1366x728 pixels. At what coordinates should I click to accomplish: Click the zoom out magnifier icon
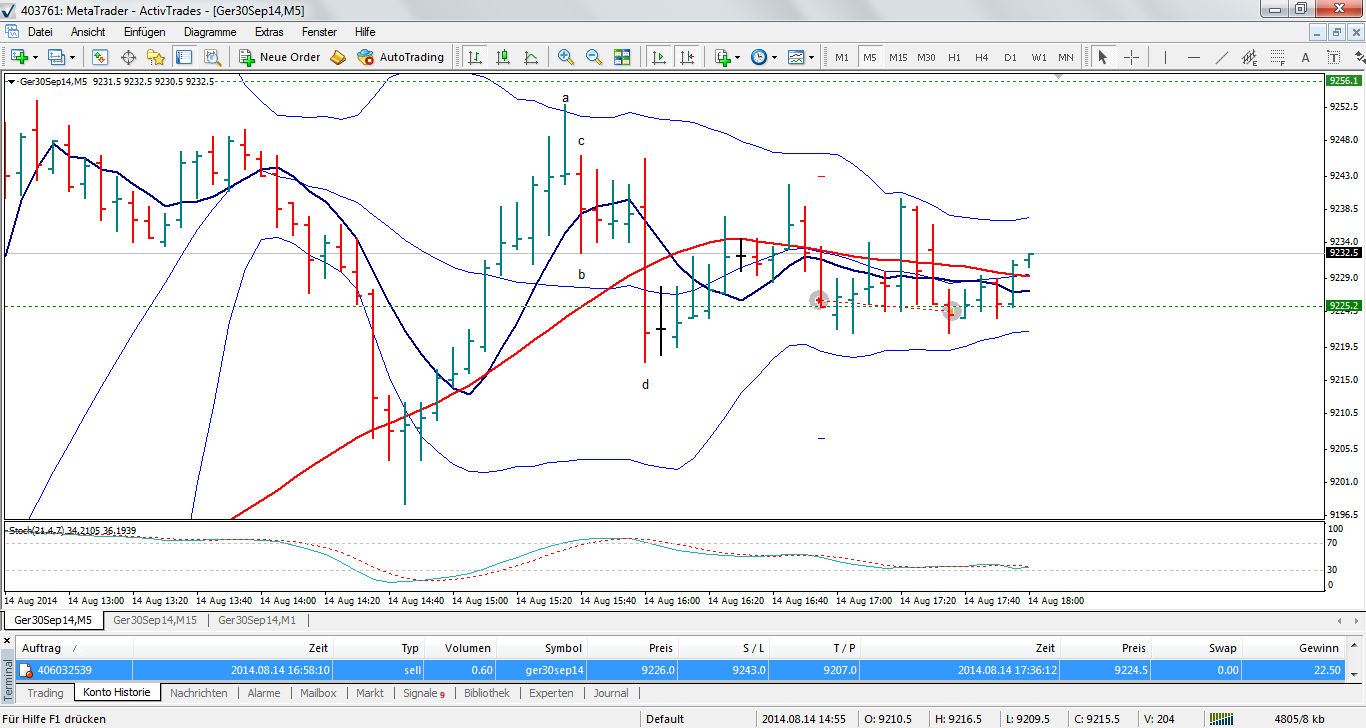(x=594, y=57)
